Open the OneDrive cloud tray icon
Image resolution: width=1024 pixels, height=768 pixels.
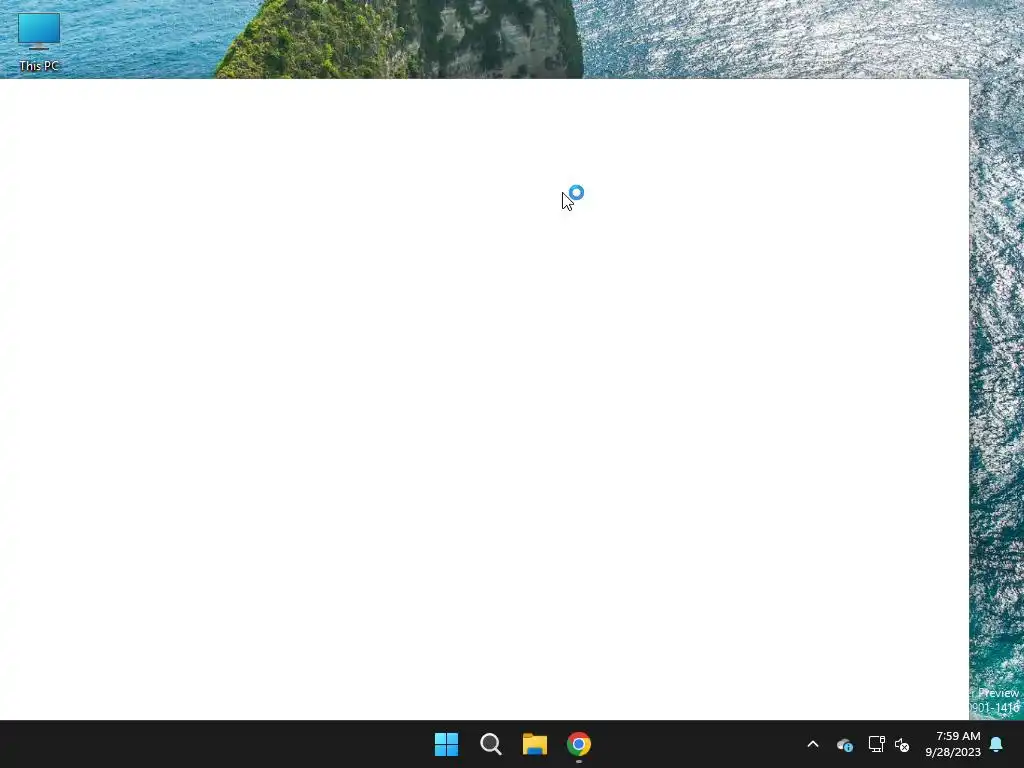pyautogui.click(x=844, y=744)
